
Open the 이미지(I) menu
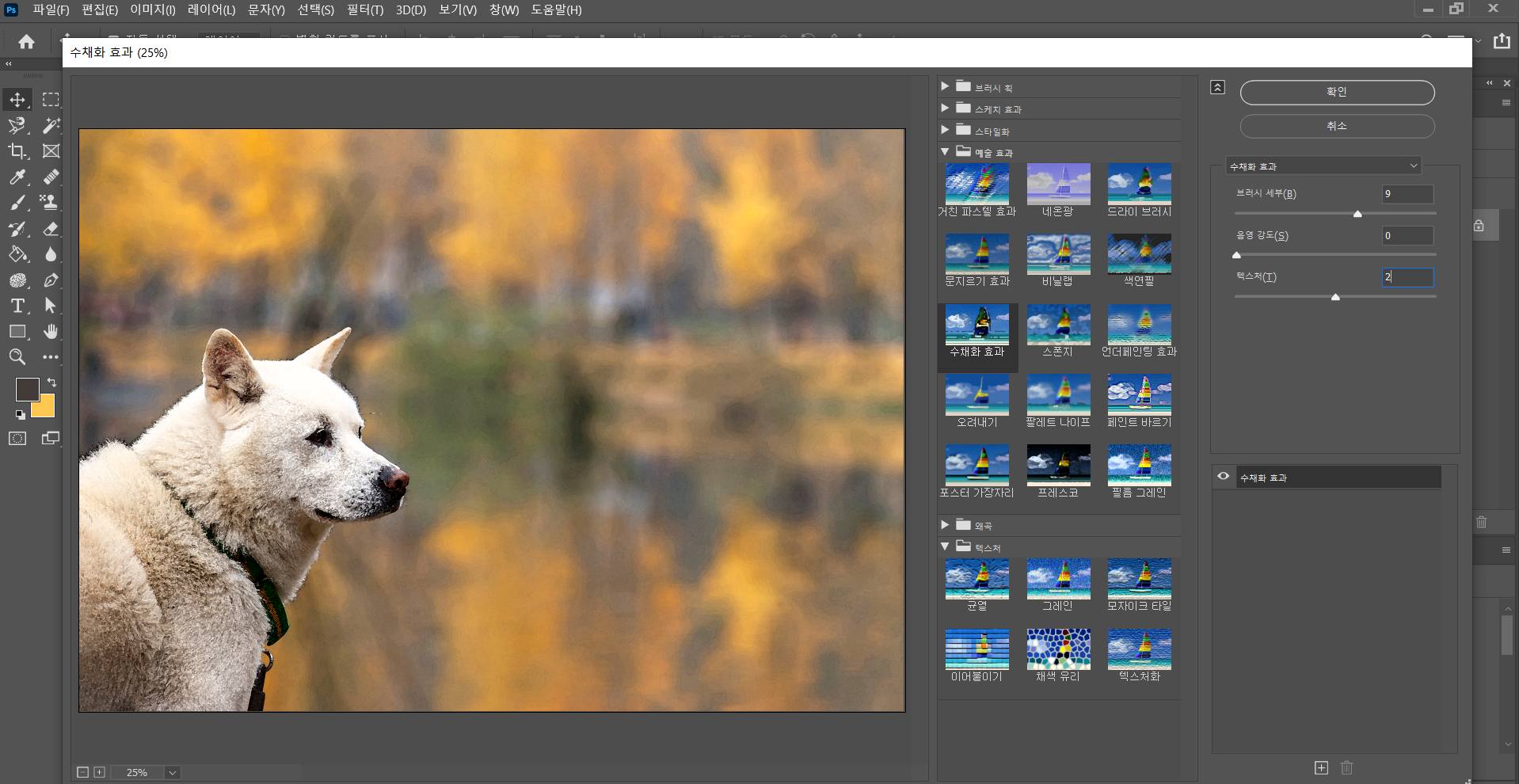click(x=153, y=10)
